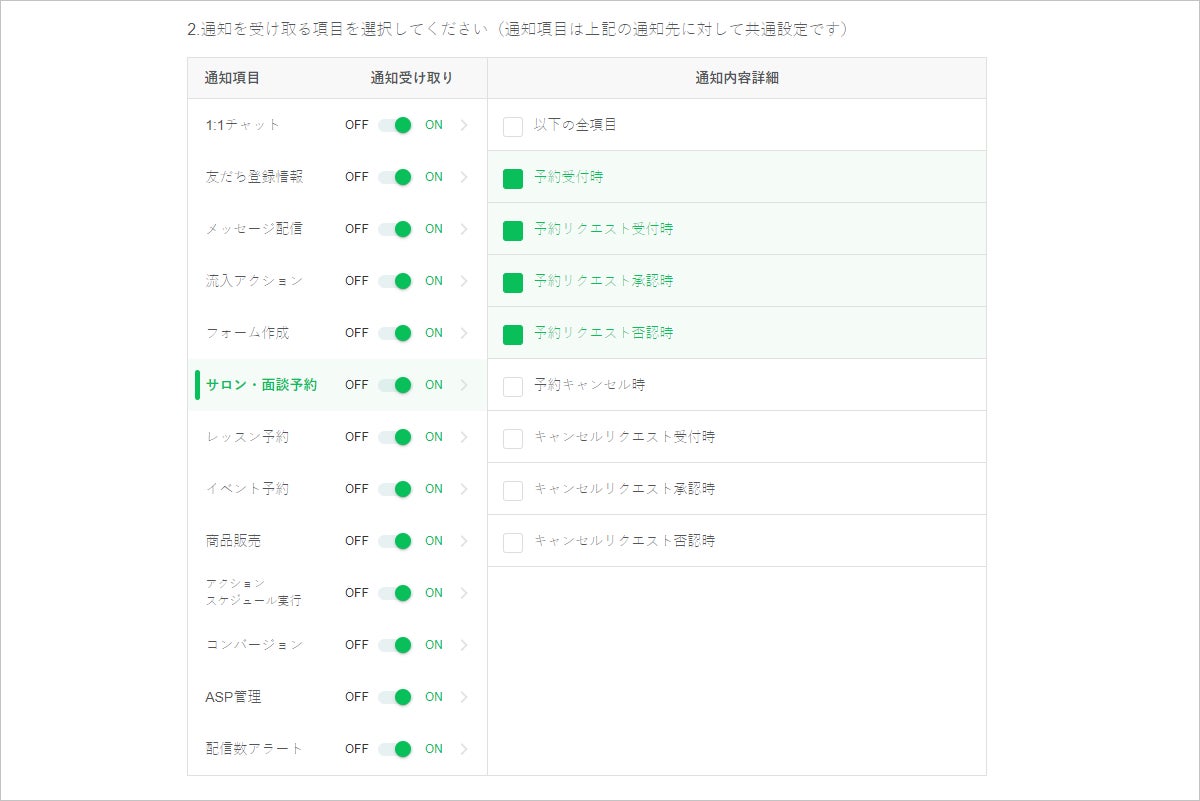
Task: Click the 予約リクエスト承認時 label
Action: [603, 281]
